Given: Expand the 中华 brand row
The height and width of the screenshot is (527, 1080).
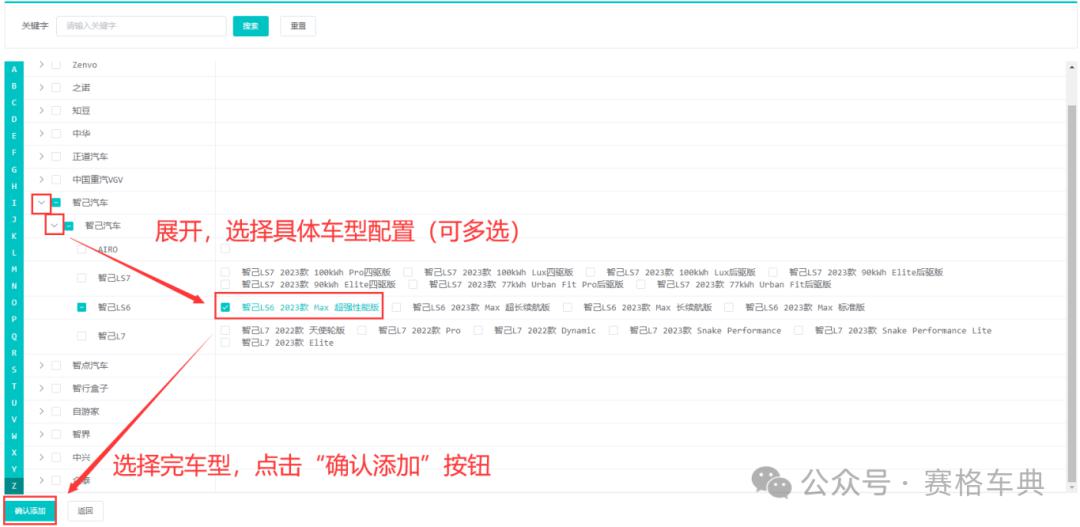Looking at the screenshot, I should click(x=41, y=133).
